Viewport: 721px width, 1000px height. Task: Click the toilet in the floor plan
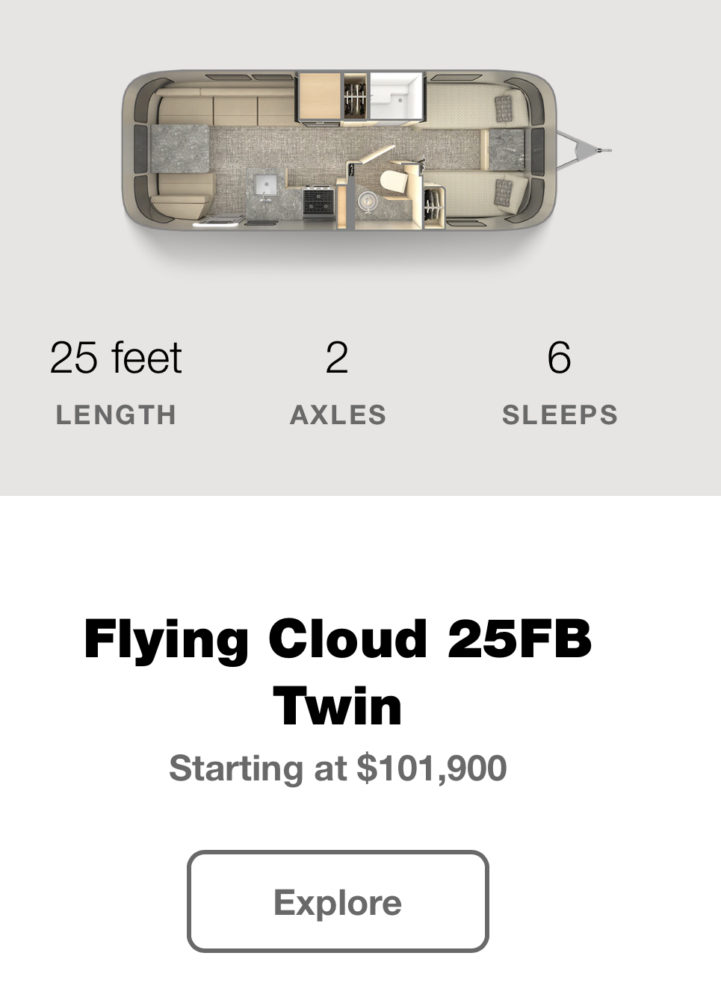(393, 182)
